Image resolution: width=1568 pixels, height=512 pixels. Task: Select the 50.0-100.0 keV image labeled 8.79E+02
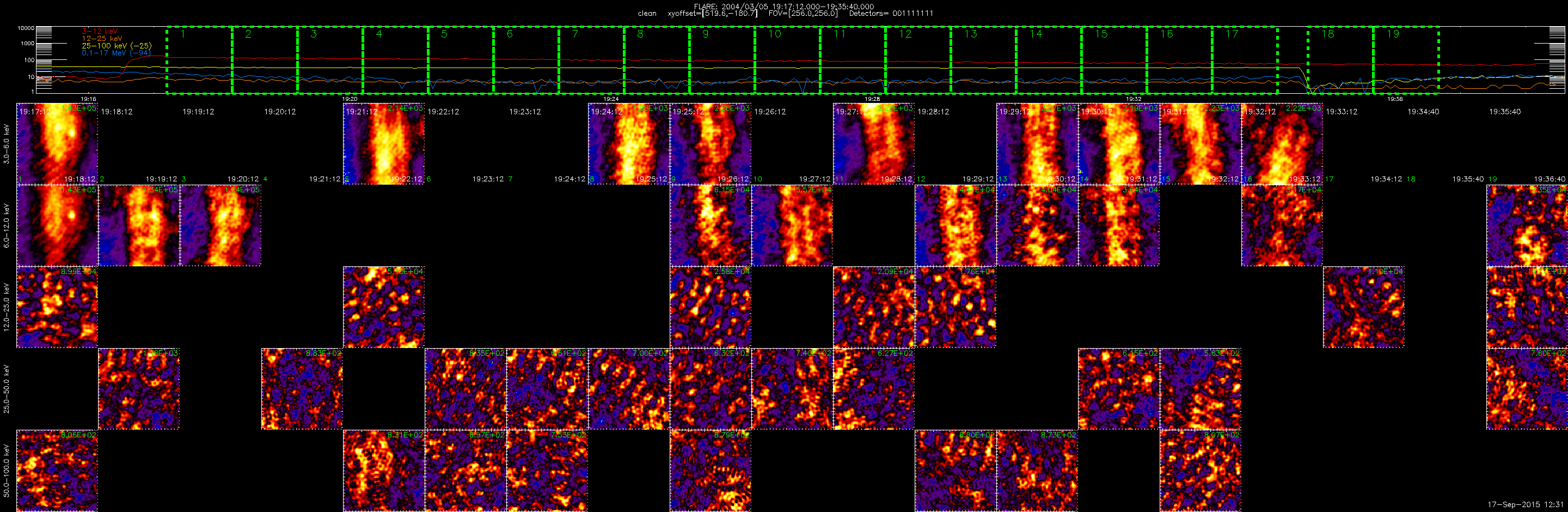click(710, 471)
